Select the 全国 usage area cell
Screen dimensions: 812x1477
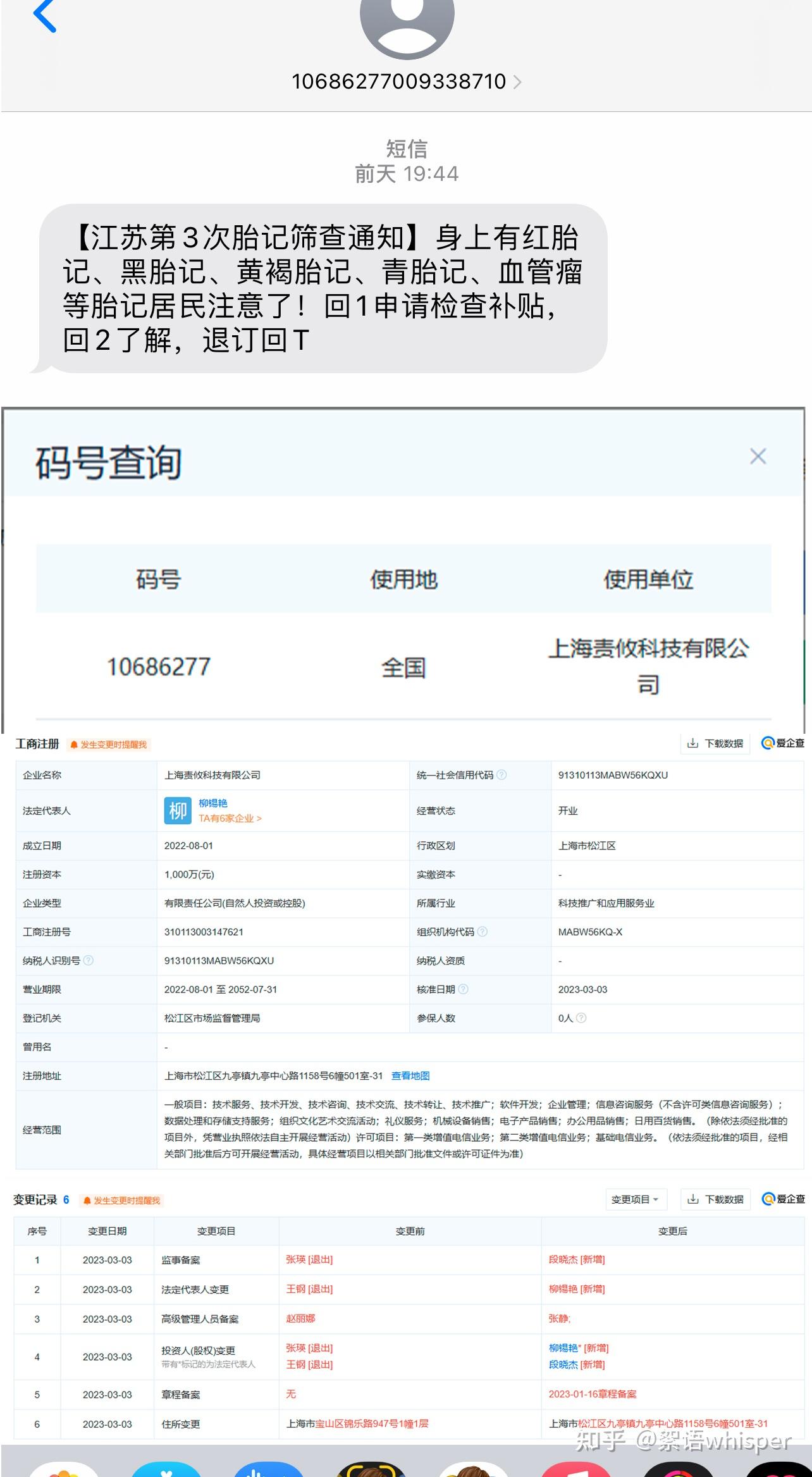(403, 667)
